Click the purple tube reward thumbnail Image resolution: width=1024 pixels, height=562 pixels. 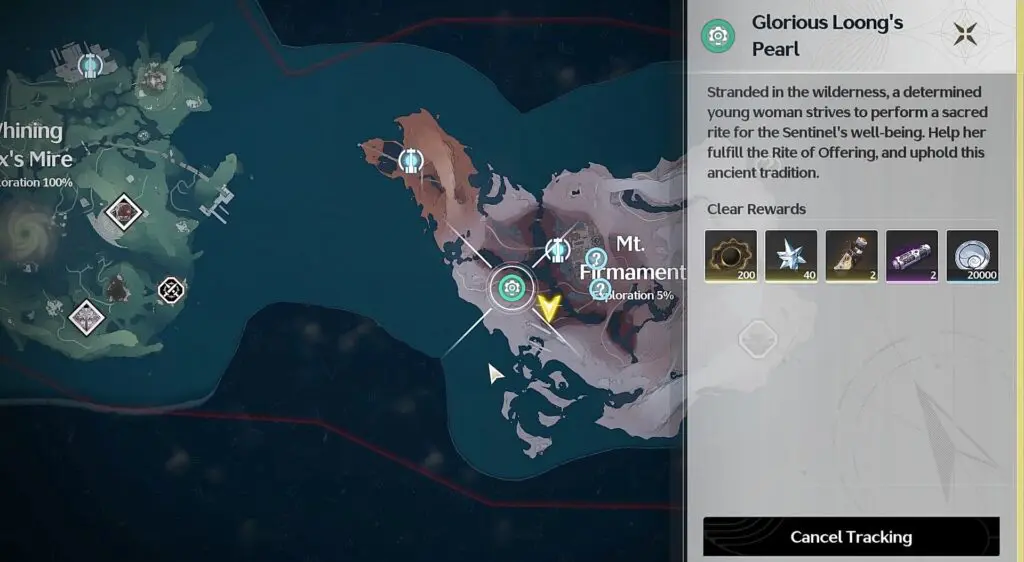click(x=912, y=256)
